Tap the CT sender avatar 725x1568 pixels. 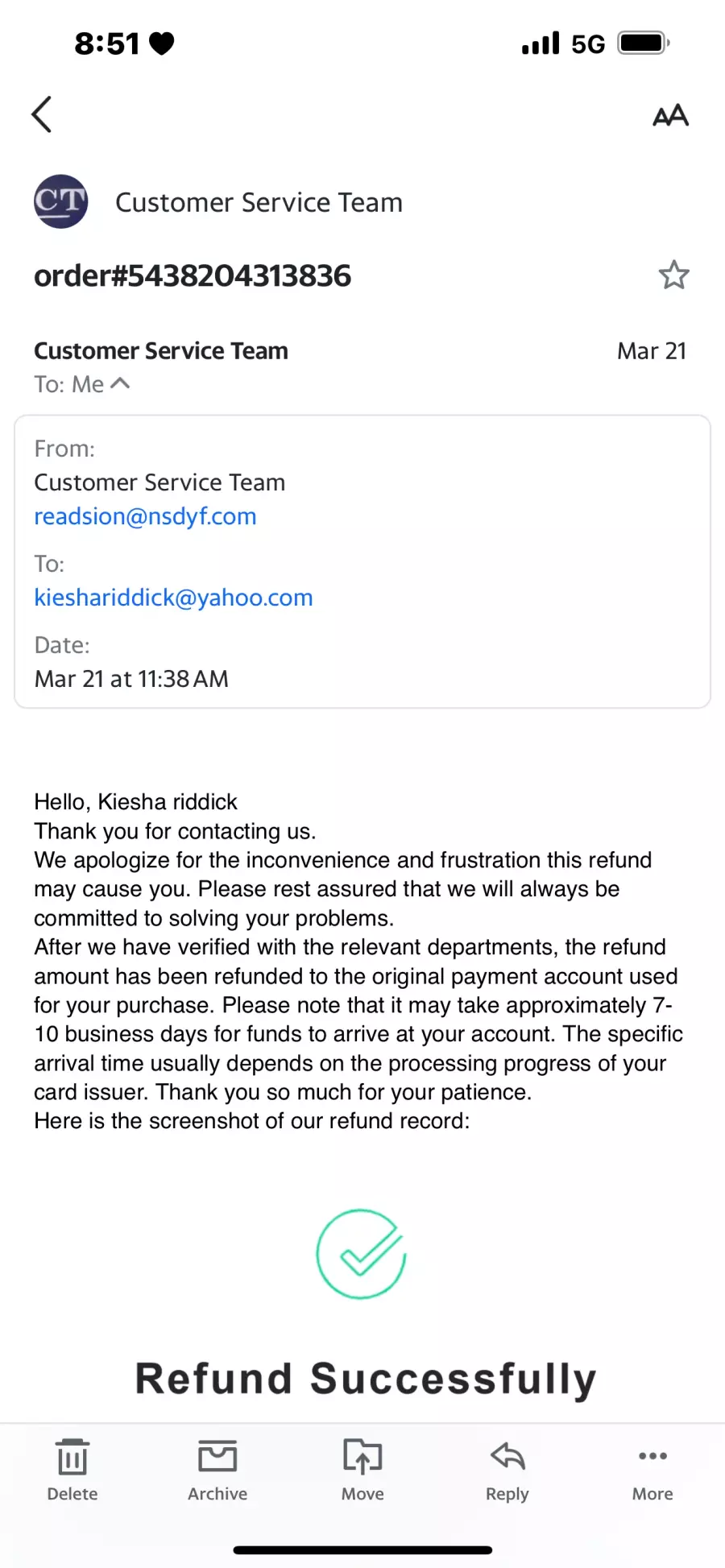coord(60,201)
